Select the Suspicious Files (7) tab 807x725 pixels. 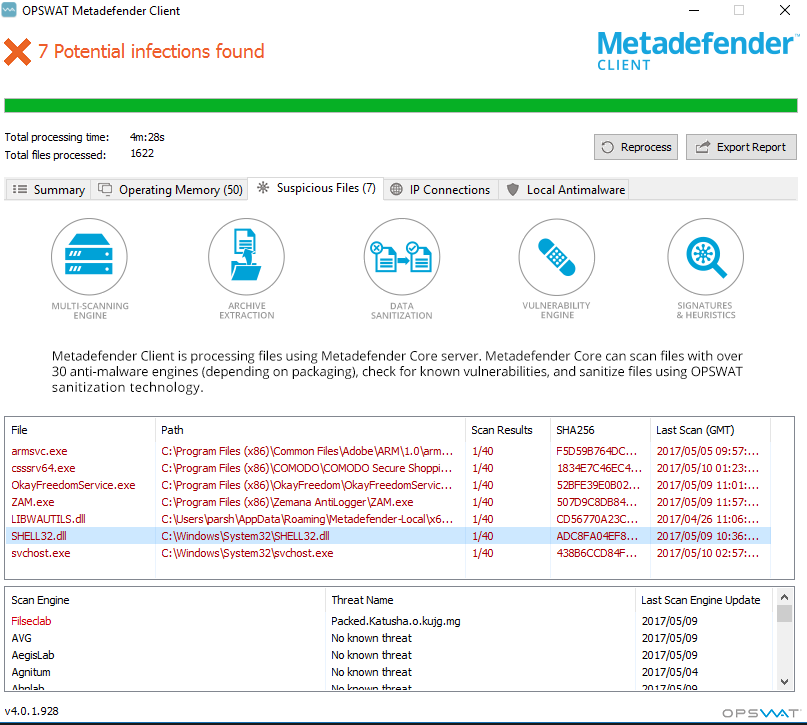pyautogui.click(x=316, y=188)
